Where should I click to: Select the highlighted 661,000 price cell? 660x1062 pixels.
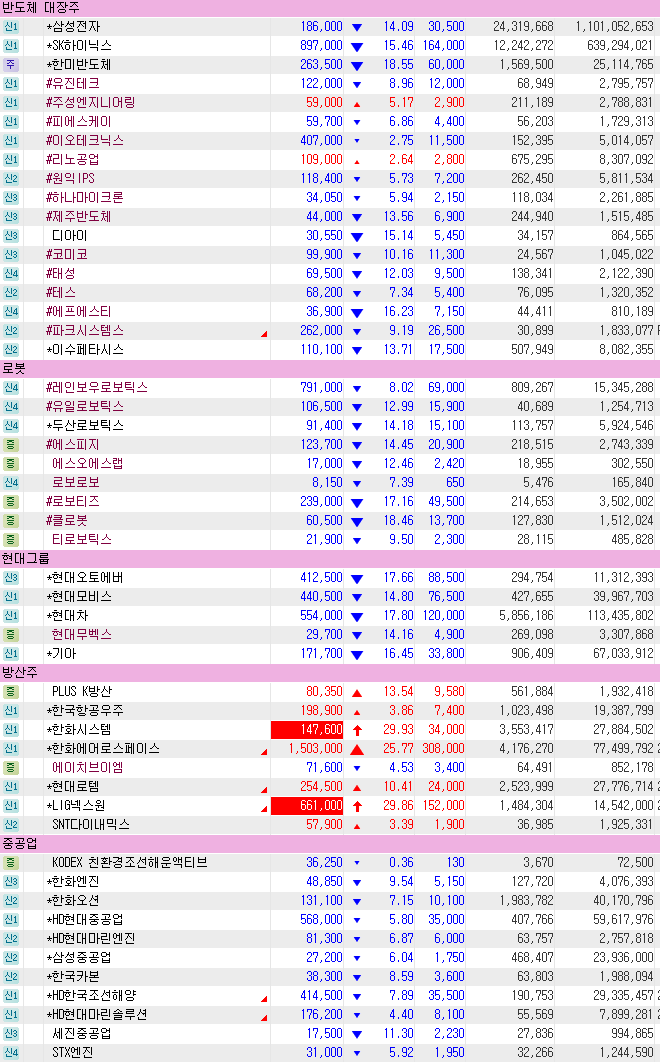307,805
